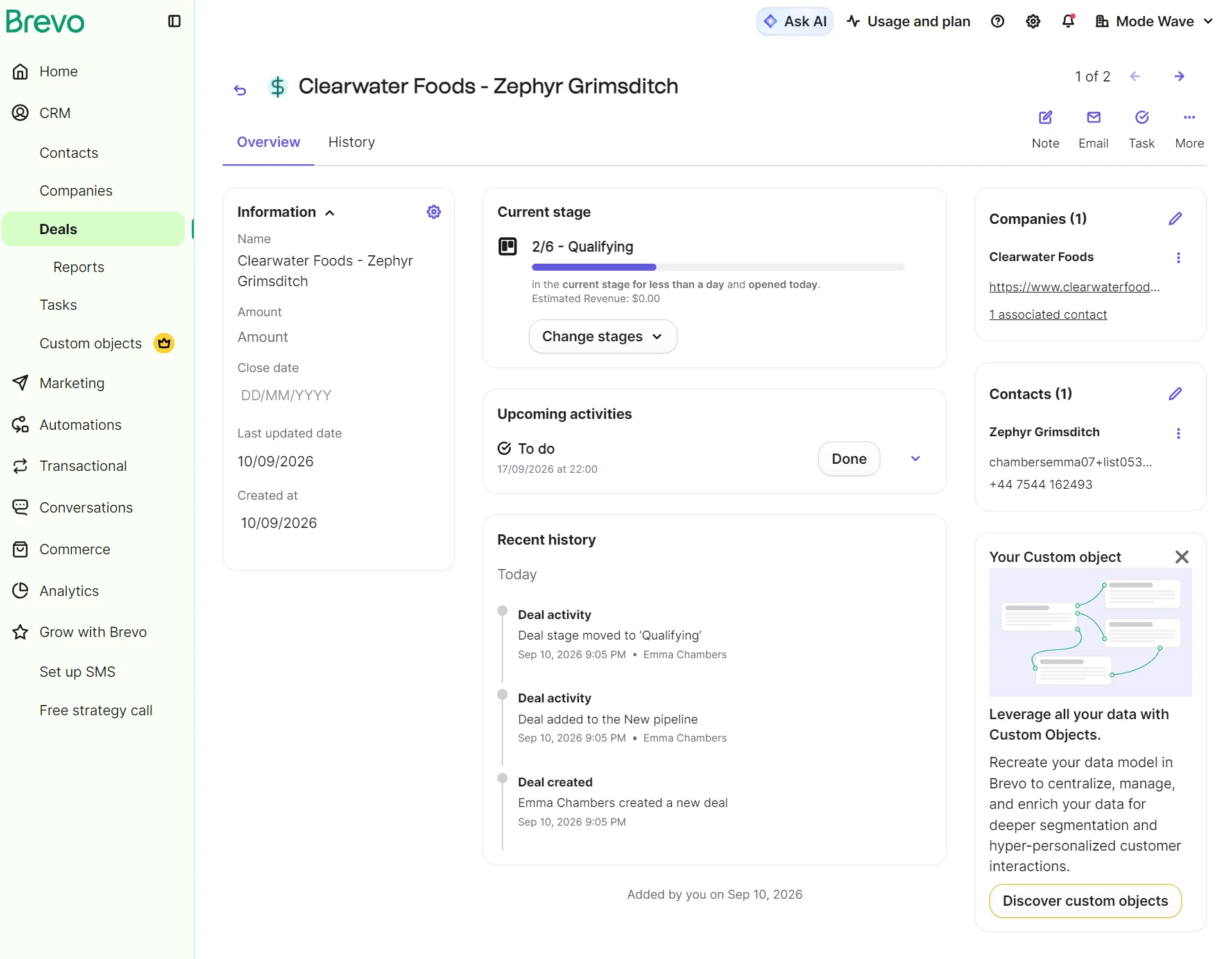Click Discover custom objects button
This screenshot has width=1232, height=959.
[1085, 901]
